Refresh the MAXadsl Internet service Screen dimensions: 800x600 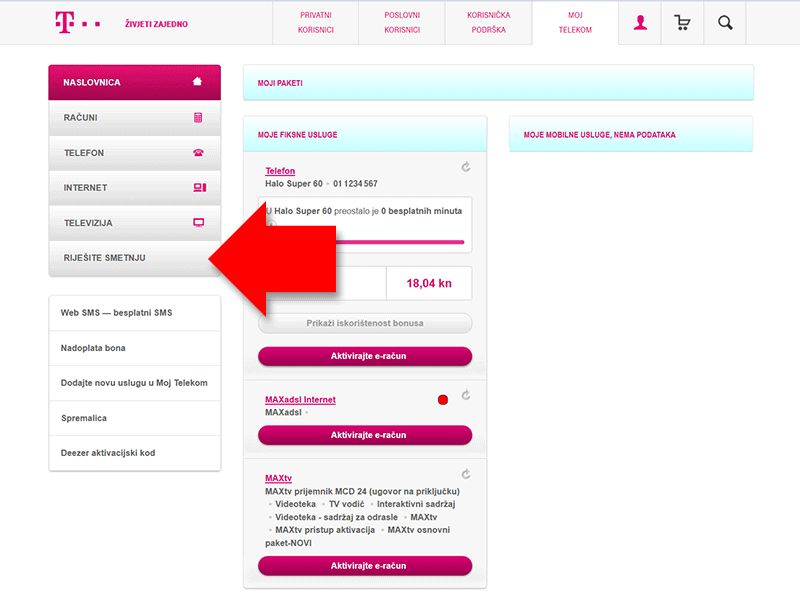[x=466, y=395]
